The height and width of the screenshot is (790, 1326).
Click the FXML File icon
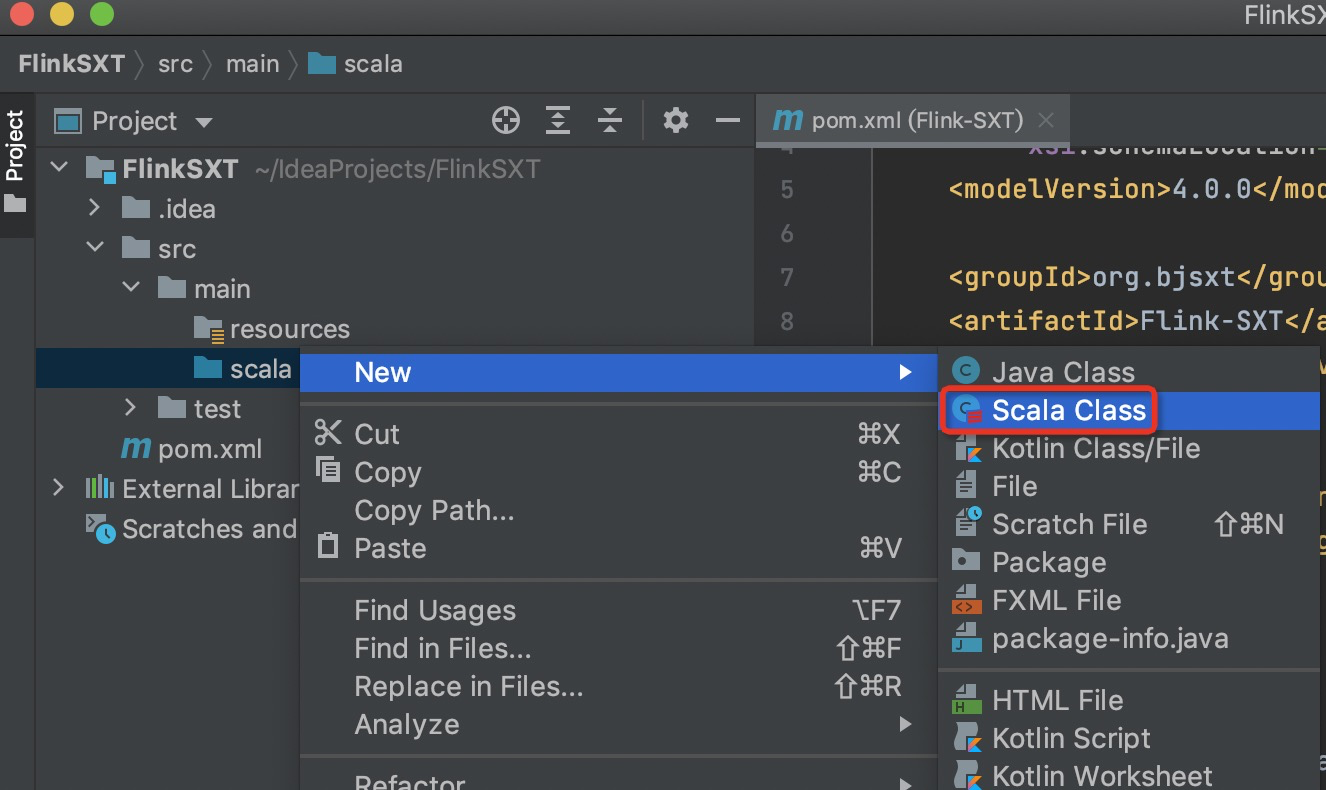[x=966, y=600]
